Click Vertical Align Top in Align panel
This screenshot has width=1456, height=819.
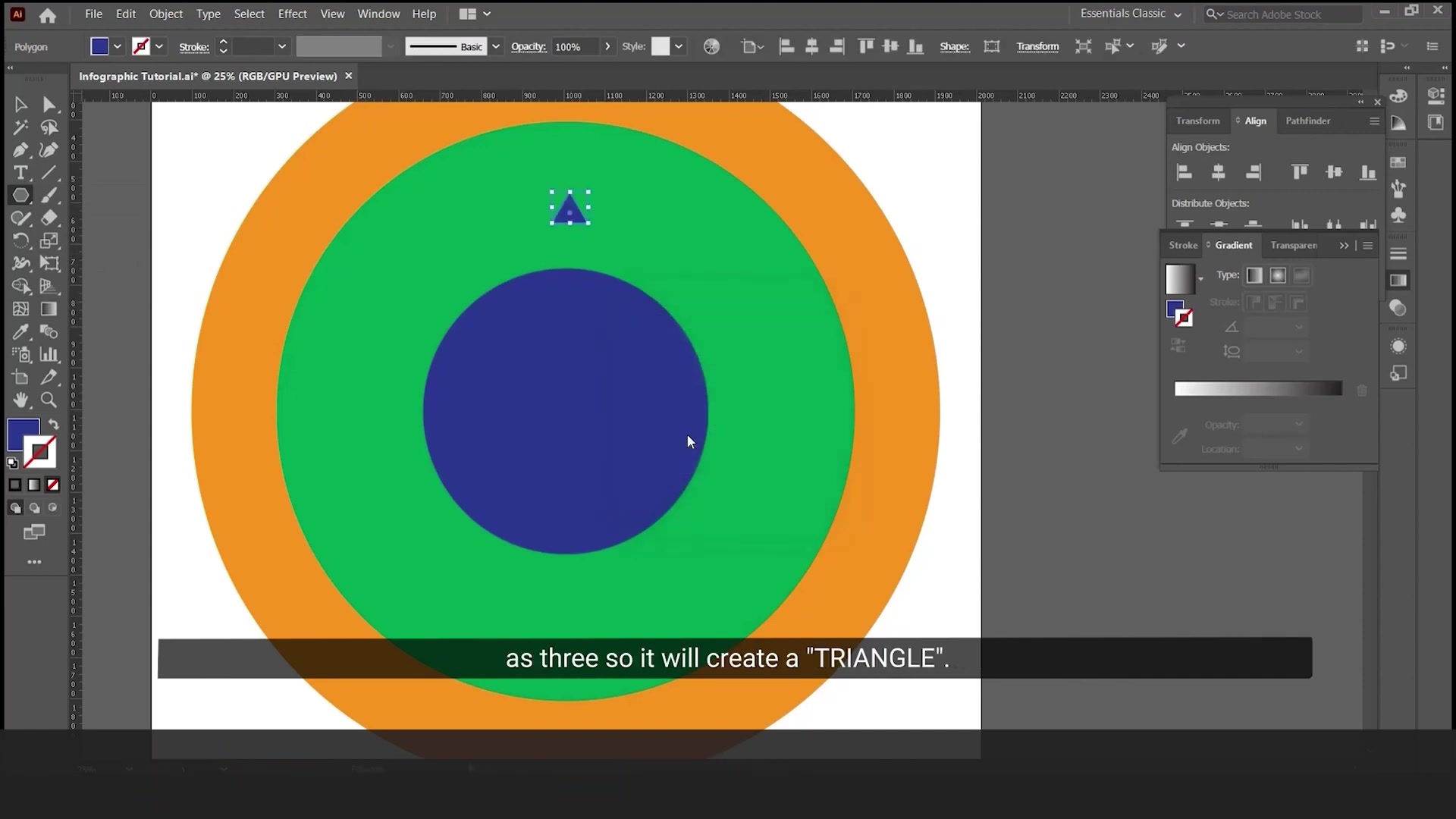point(1300,173)
